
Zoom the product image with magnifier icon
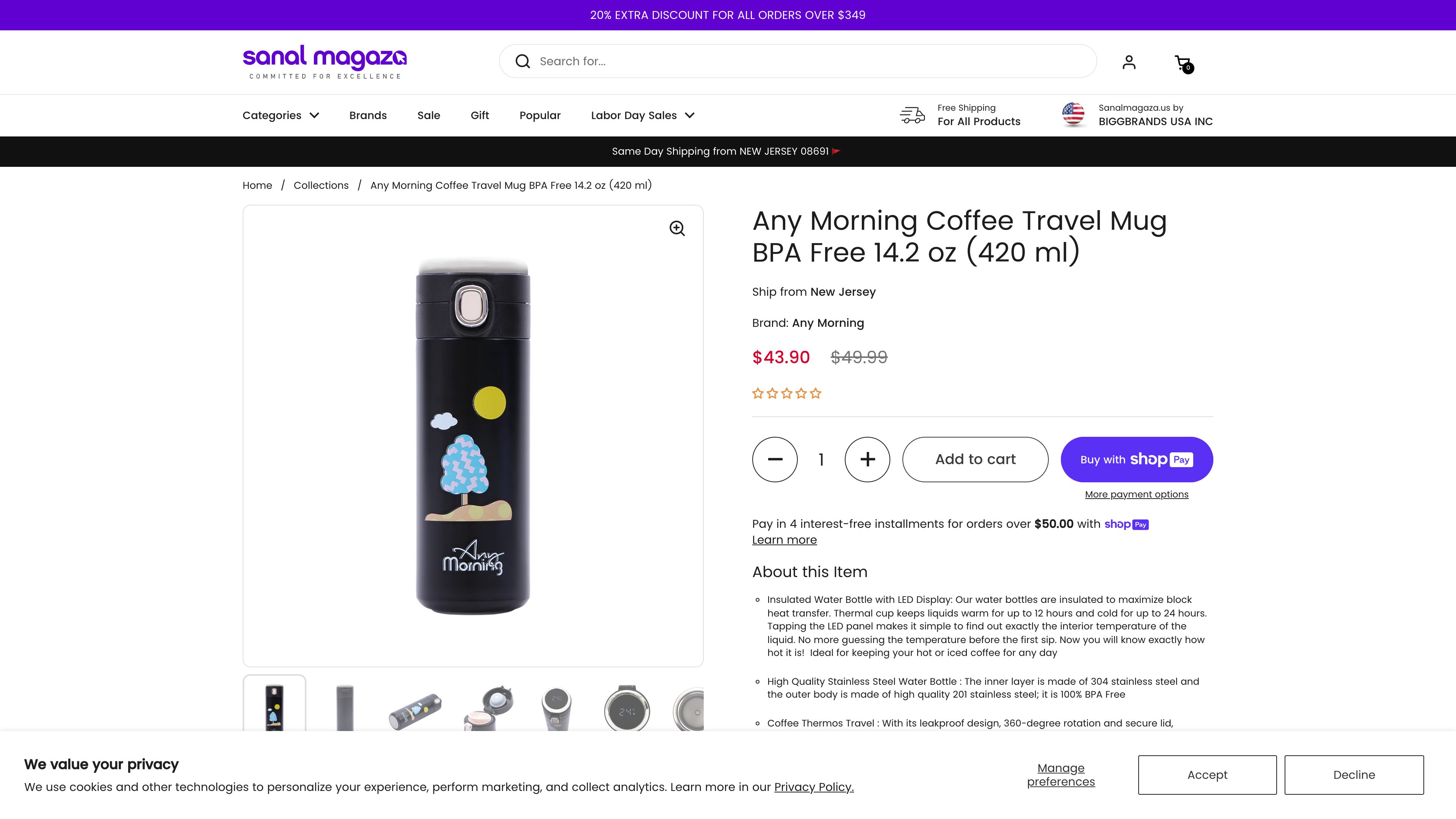[x=677, y=228]
